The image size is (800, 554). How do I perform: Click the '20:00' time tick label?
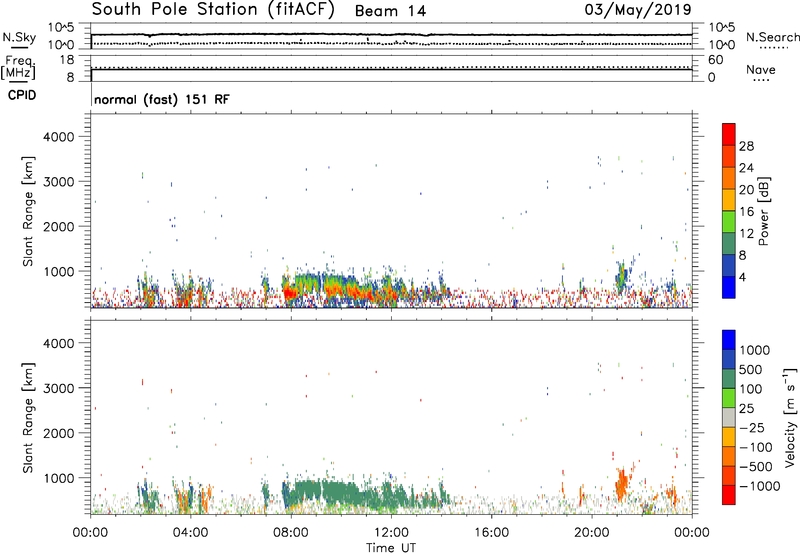[592, 533]
